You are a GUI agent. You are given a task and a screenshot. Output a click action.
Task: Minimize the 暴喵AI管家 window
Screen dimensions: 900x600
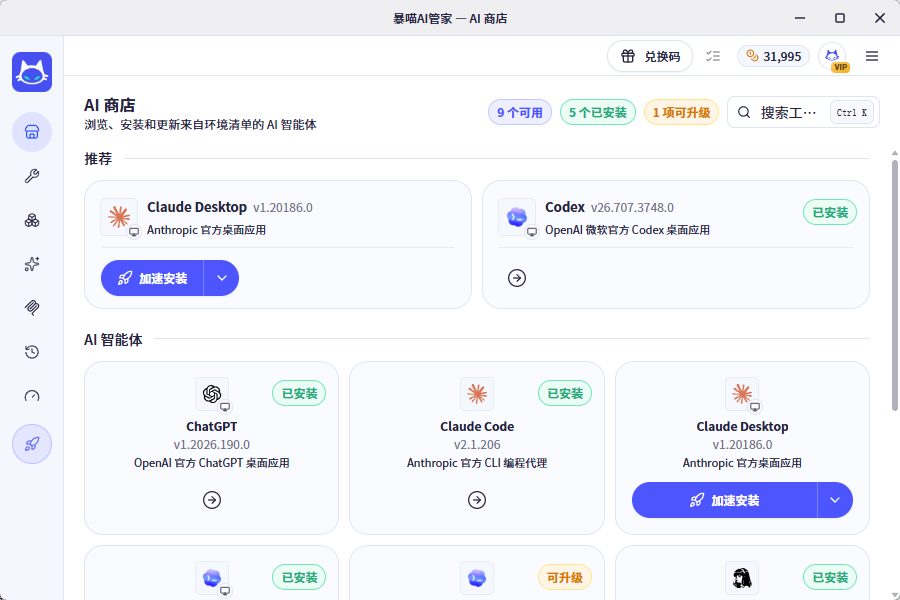(x=800, y=18)
